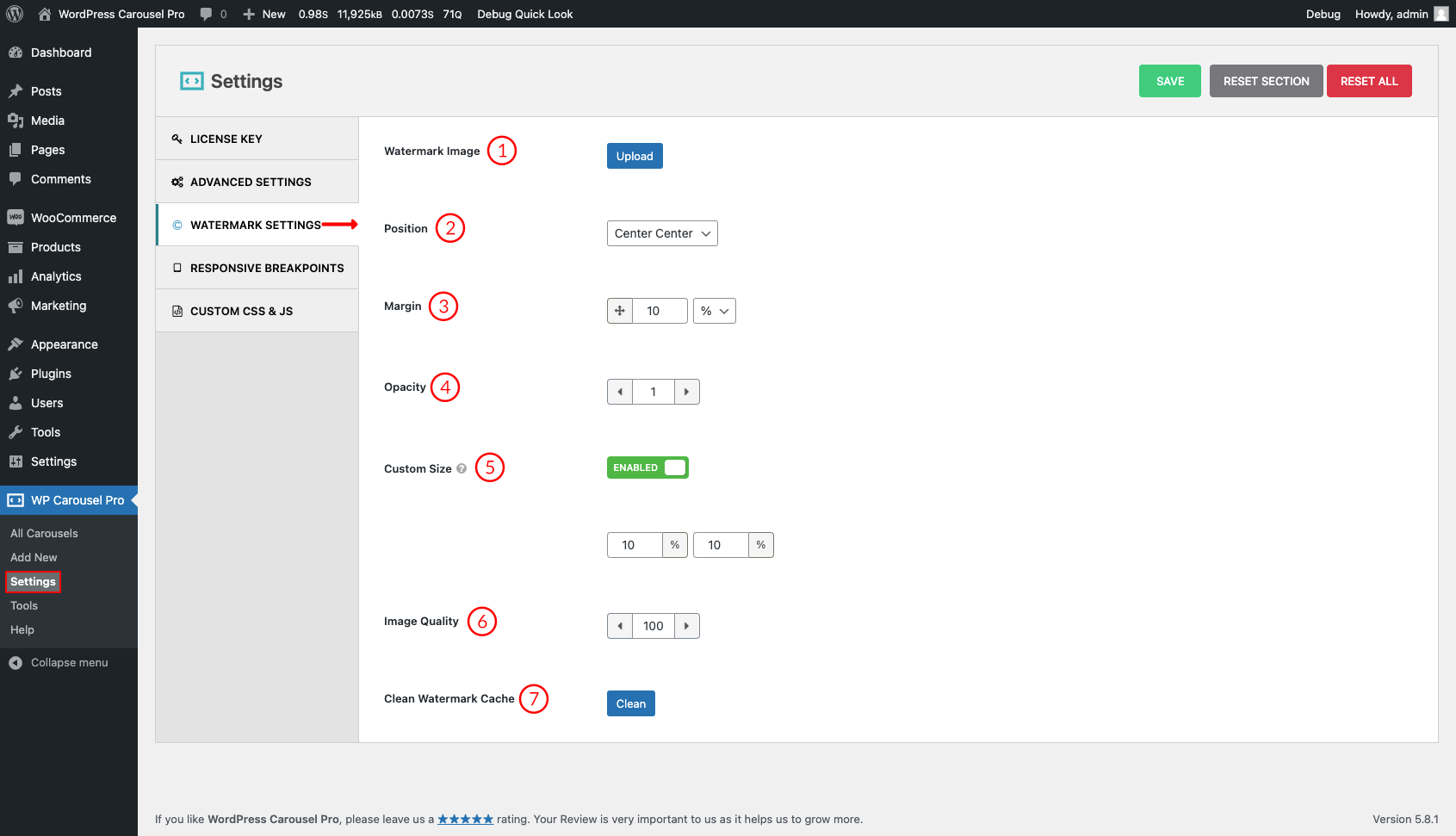Open the Position dropdown
This screenshot has width=1456, height=836.
coord(661,233)
